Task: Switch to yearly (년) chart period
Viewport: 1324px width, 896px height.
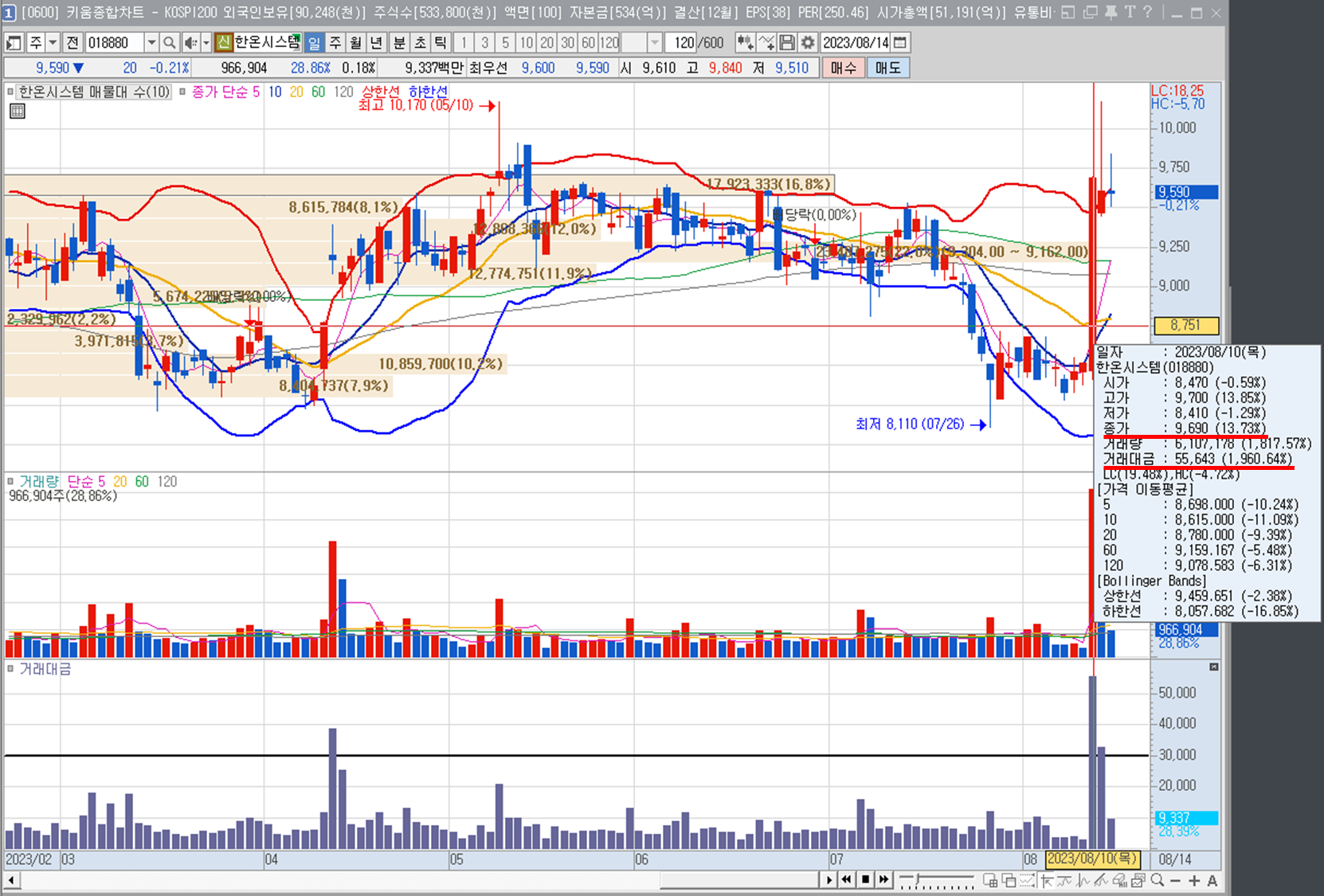Action: click(377, 42)
